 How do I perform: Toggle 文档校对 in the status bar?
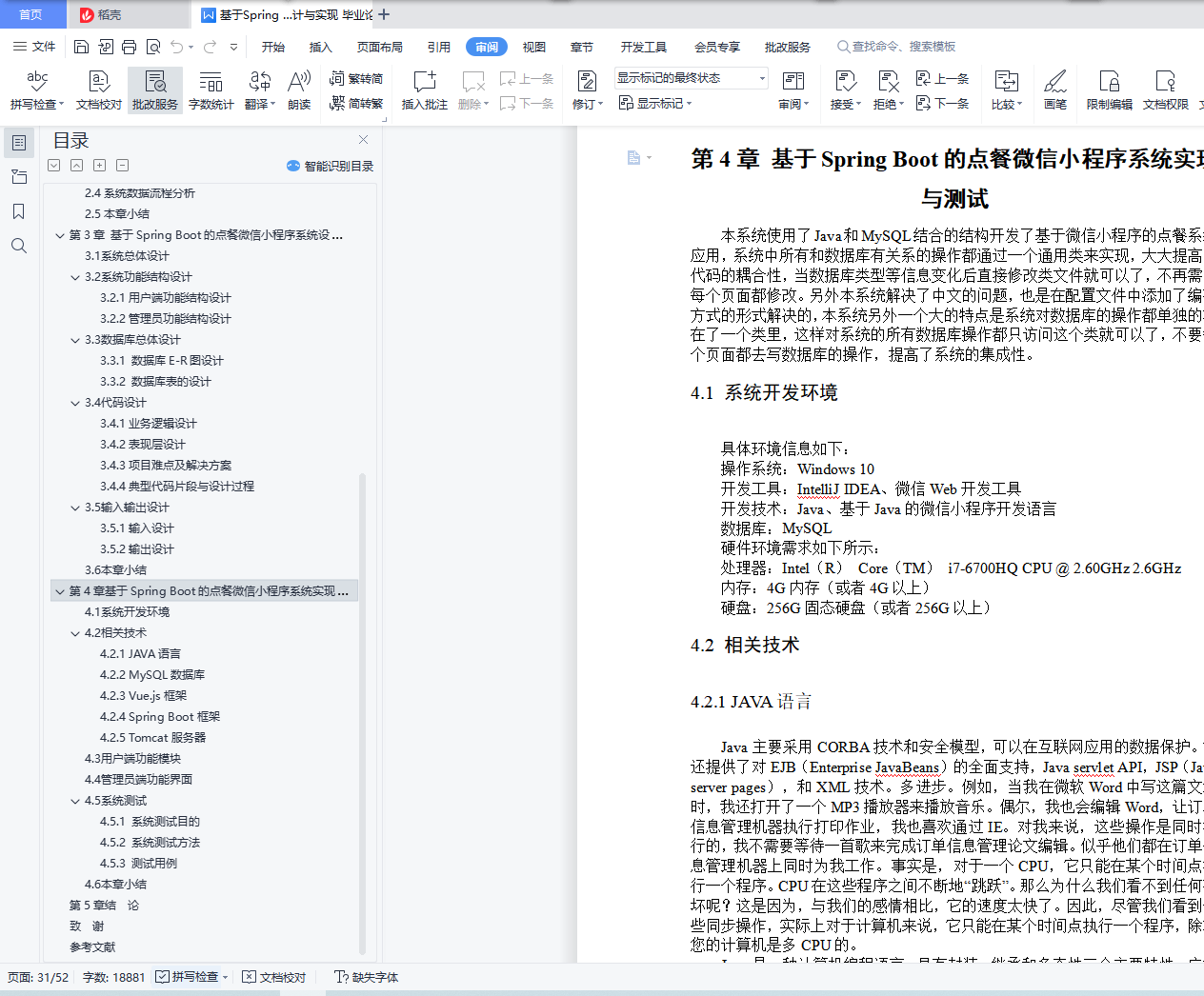point(274,977)
